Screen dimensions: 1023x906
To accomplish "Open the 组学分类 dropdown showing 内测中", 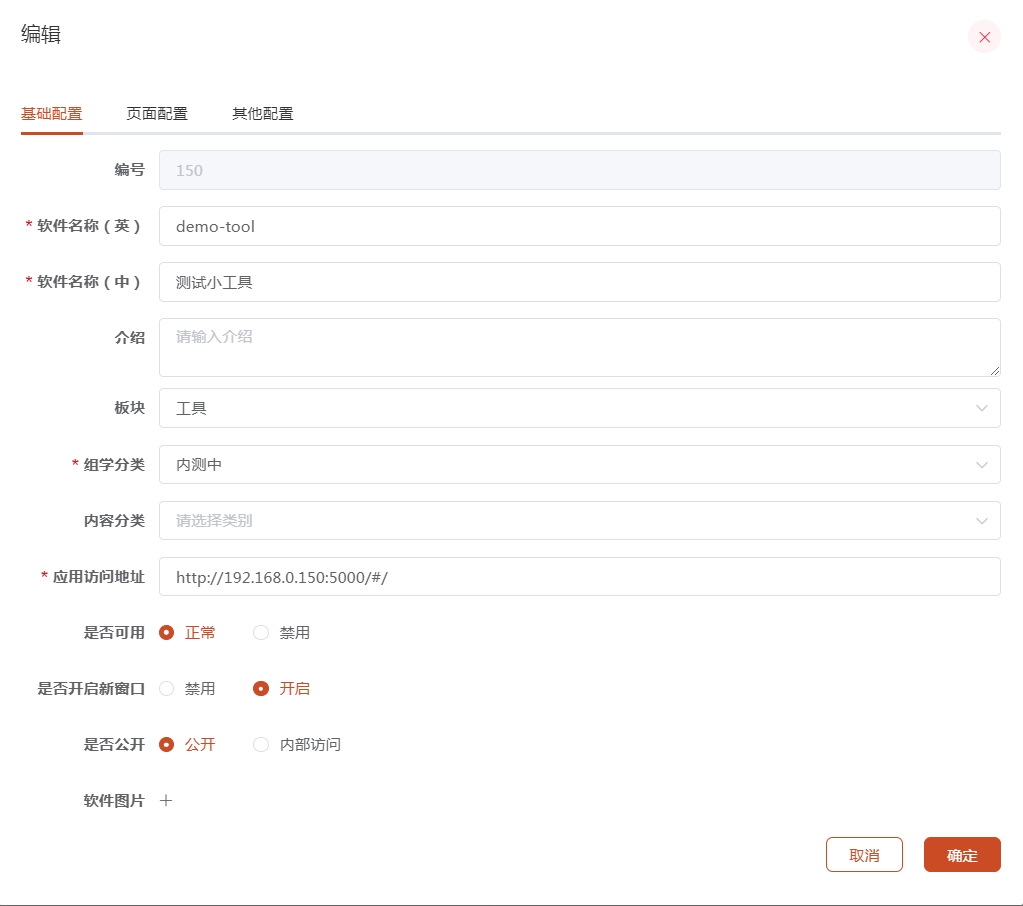I will 580,464.
